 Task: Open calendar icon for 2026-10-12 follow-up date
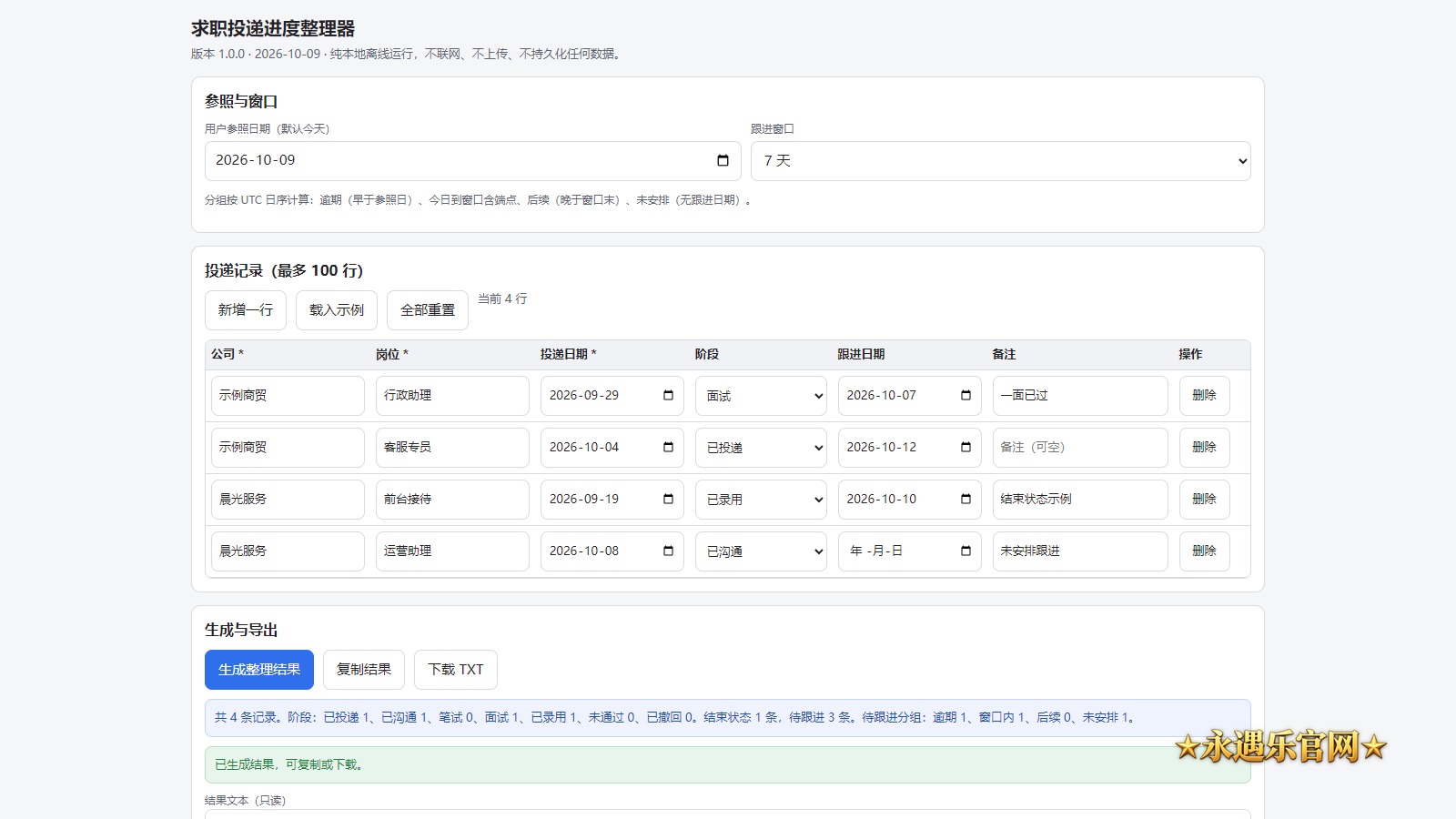[x=966, y=448]
